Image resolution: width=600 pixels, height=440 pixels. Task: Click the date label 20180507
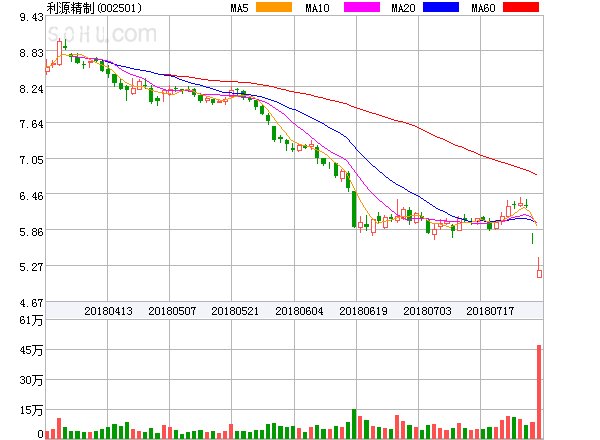click(172, 311)
